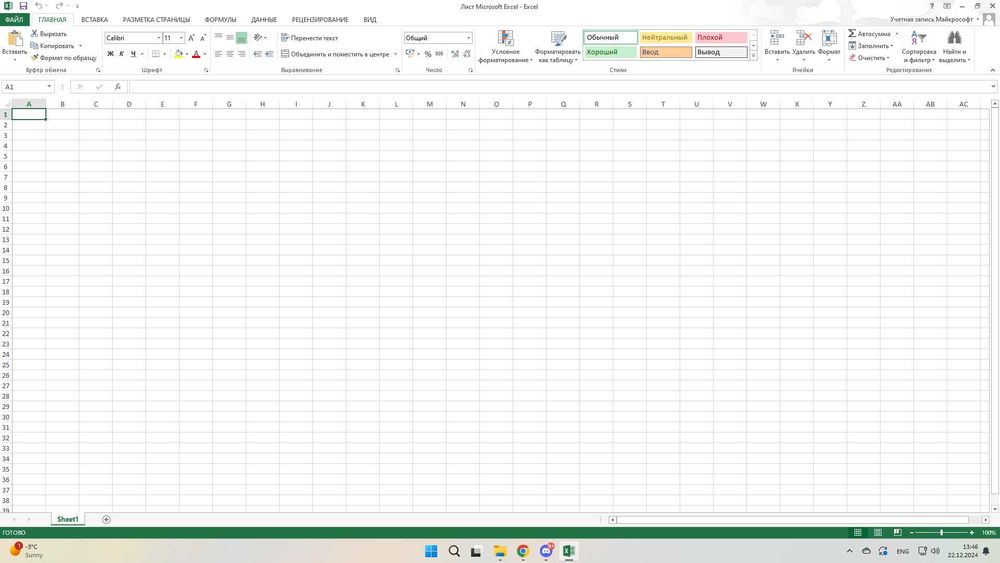
Task: Increase cell indent
Action: click(x=269, y=54)
